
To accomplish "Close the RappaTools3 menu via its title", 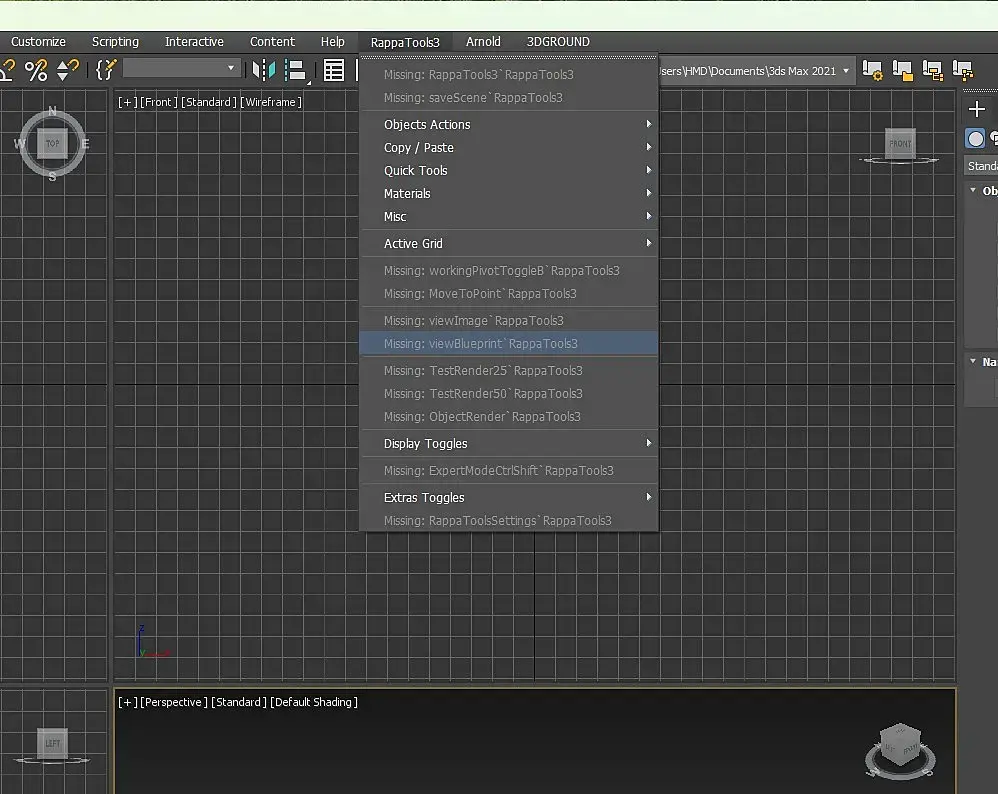I will click(405, 42).
